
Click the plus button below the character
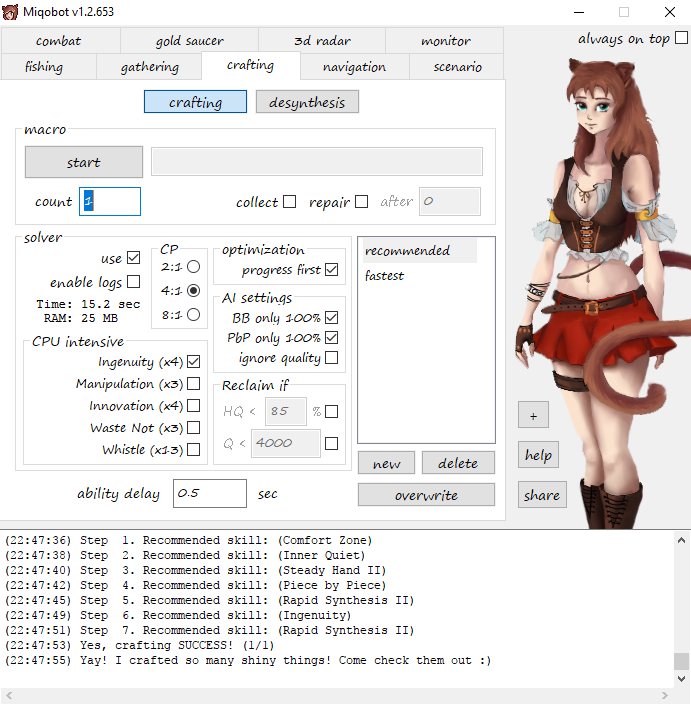click(x=533, y=415)
